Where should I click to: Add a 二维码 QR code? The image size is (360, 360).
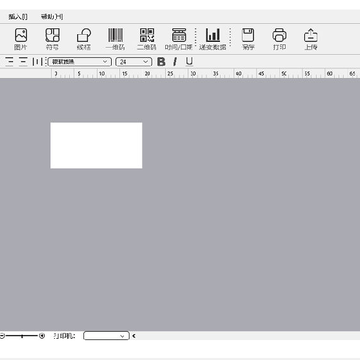coord(147,39)
